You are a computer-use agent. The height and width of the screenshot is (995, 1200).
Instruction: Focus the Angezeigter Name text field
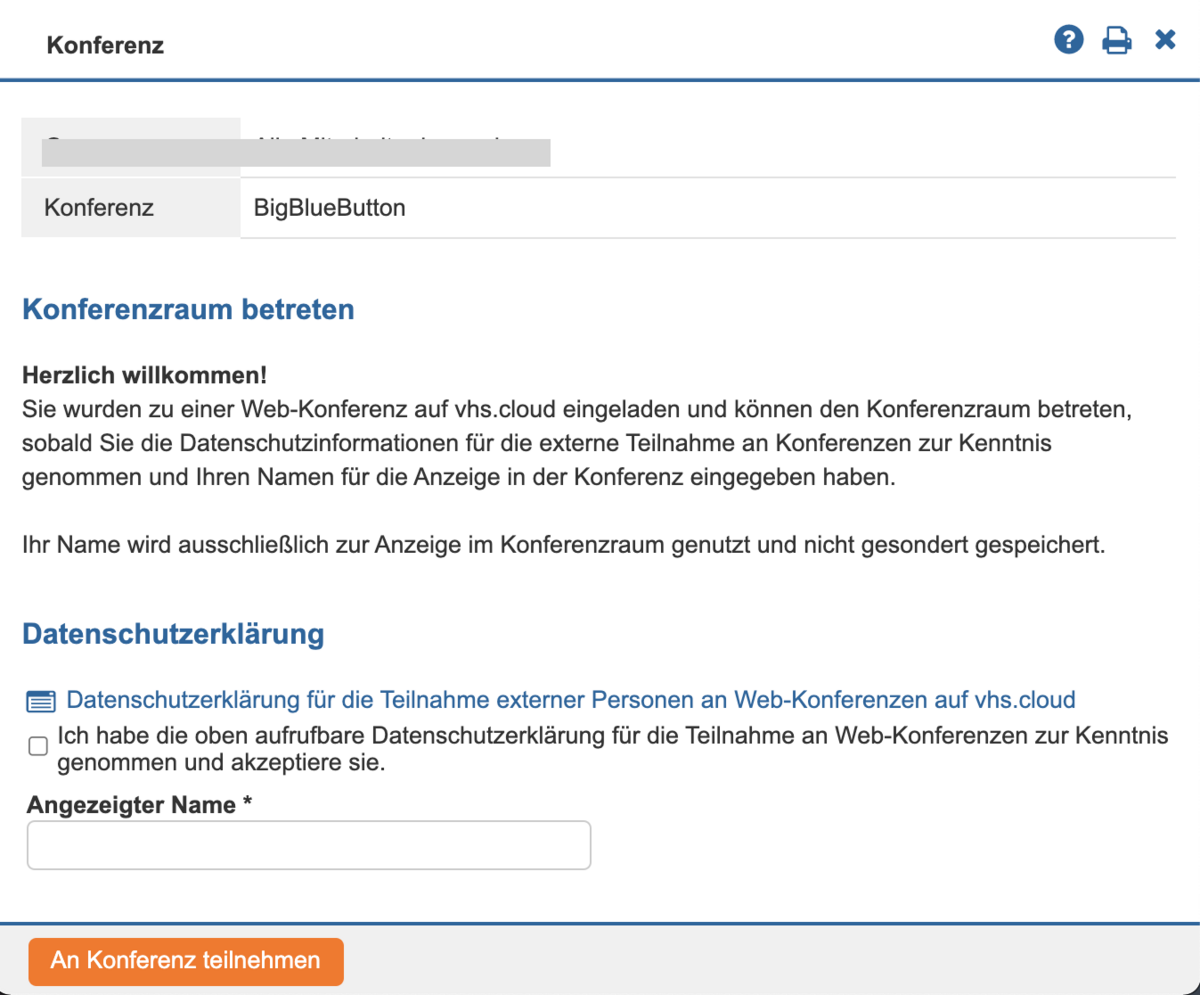(x=309, y=845)
